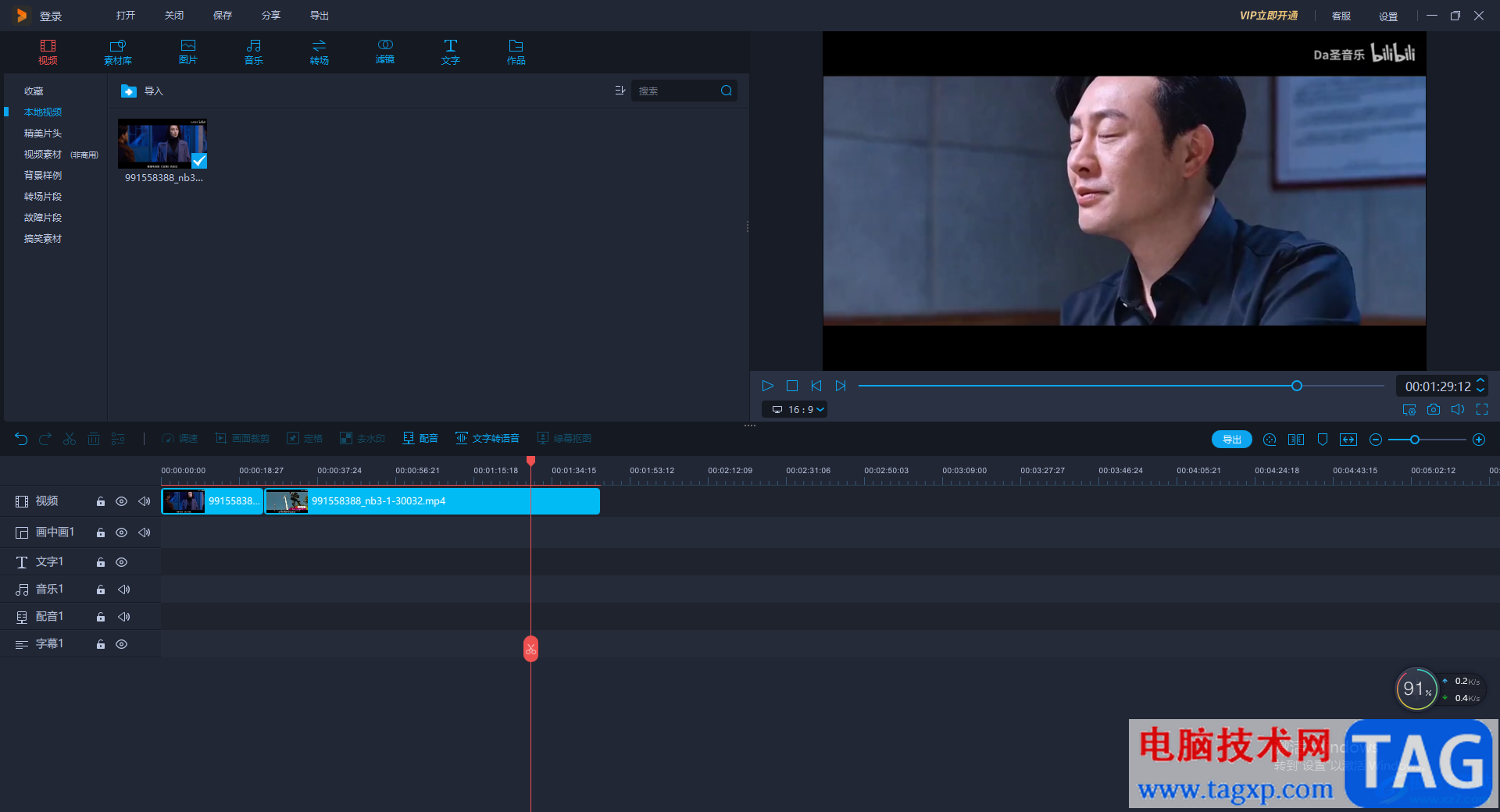
Task: Open the 保存 menu item
Action: [x=223, y=16]
